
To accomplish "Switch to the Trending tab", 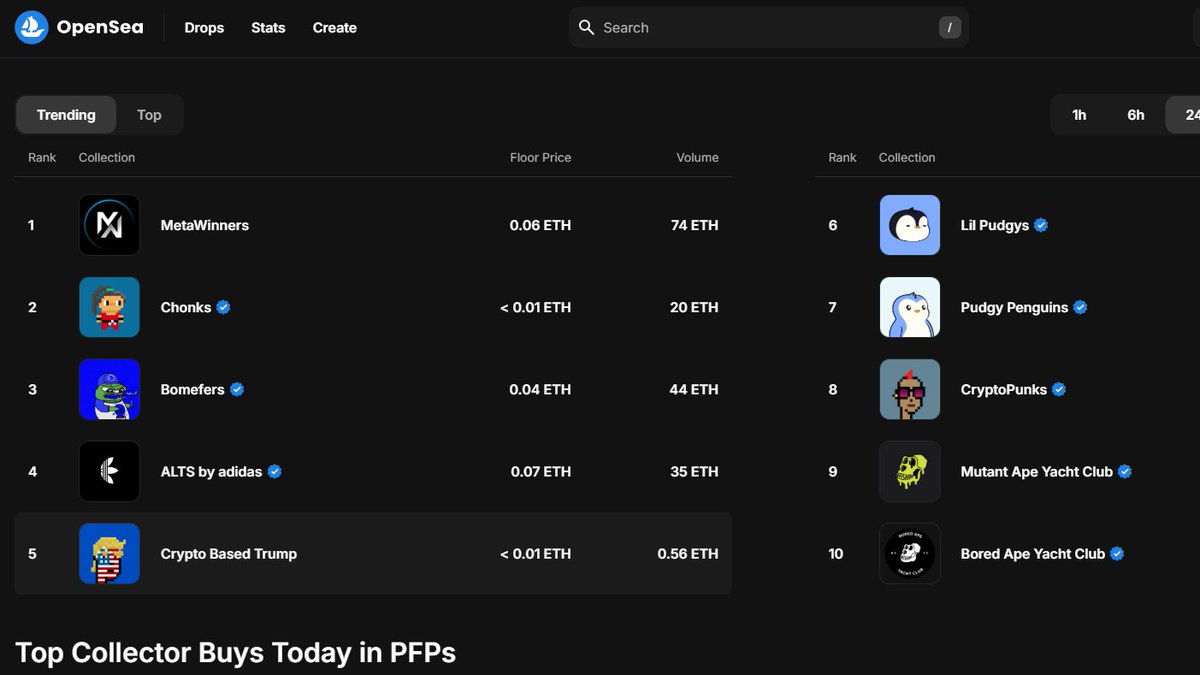I will pyautogui.click(x=66, y=115).
